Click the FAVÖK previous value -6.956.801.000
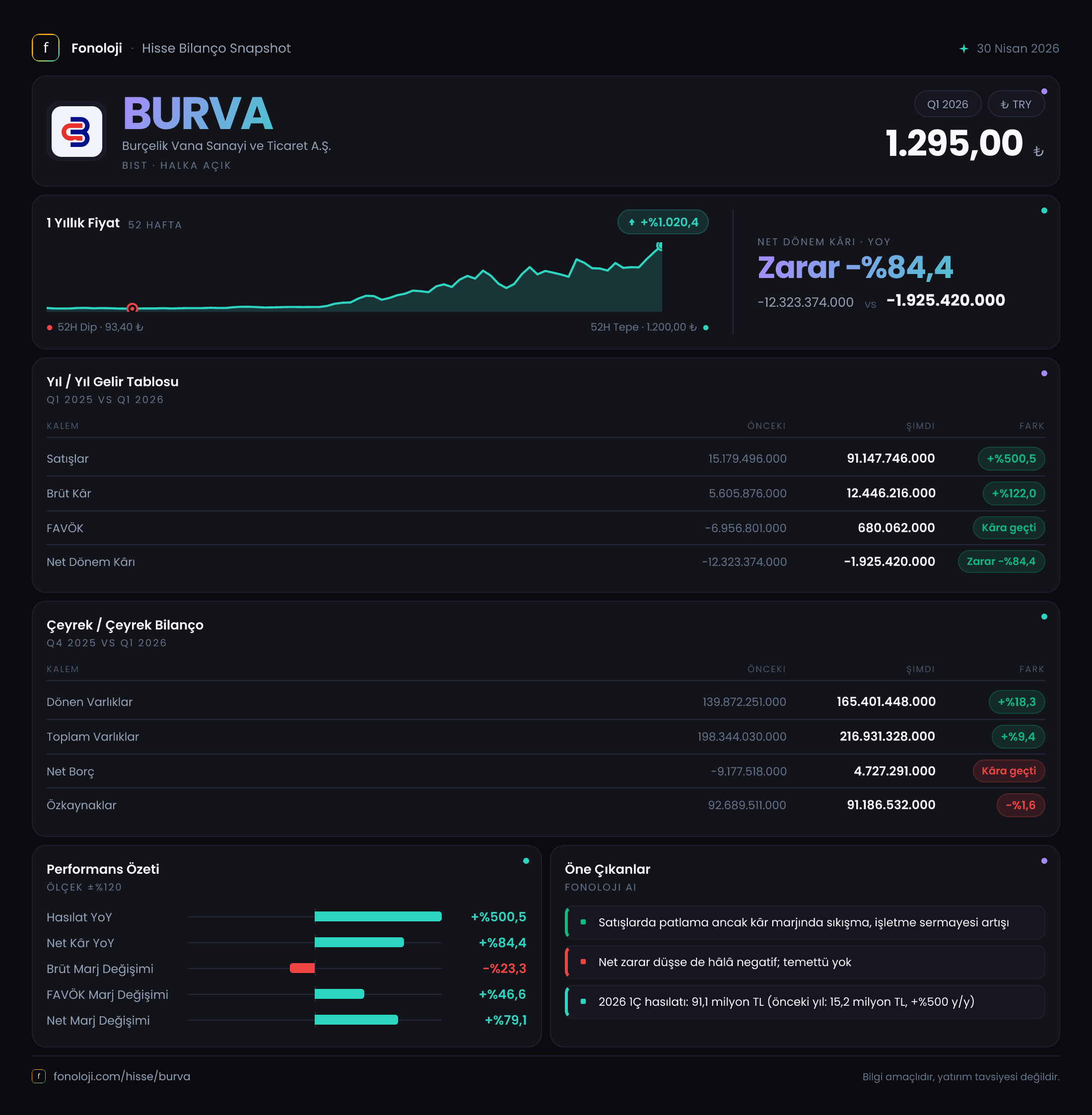 point(746,528)
